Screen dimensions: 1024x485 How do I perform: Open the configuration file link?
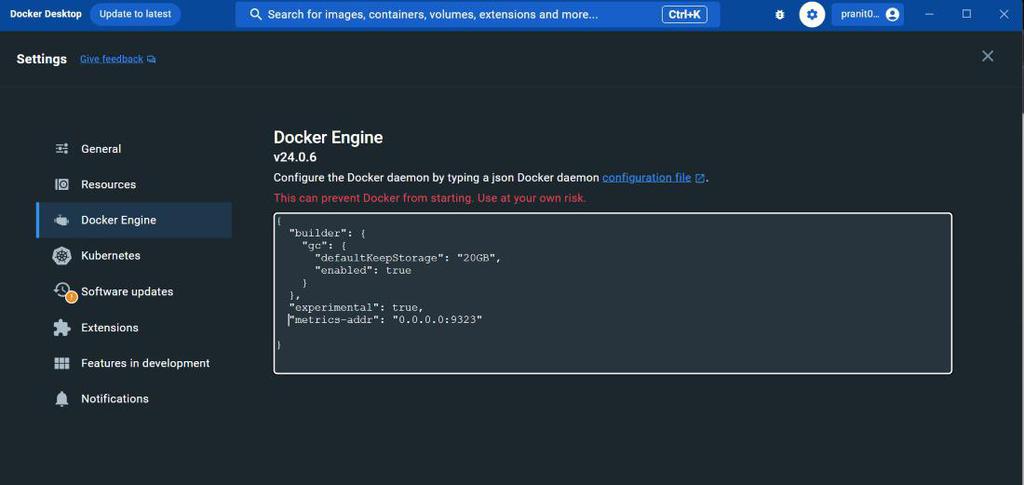[647, 178]
